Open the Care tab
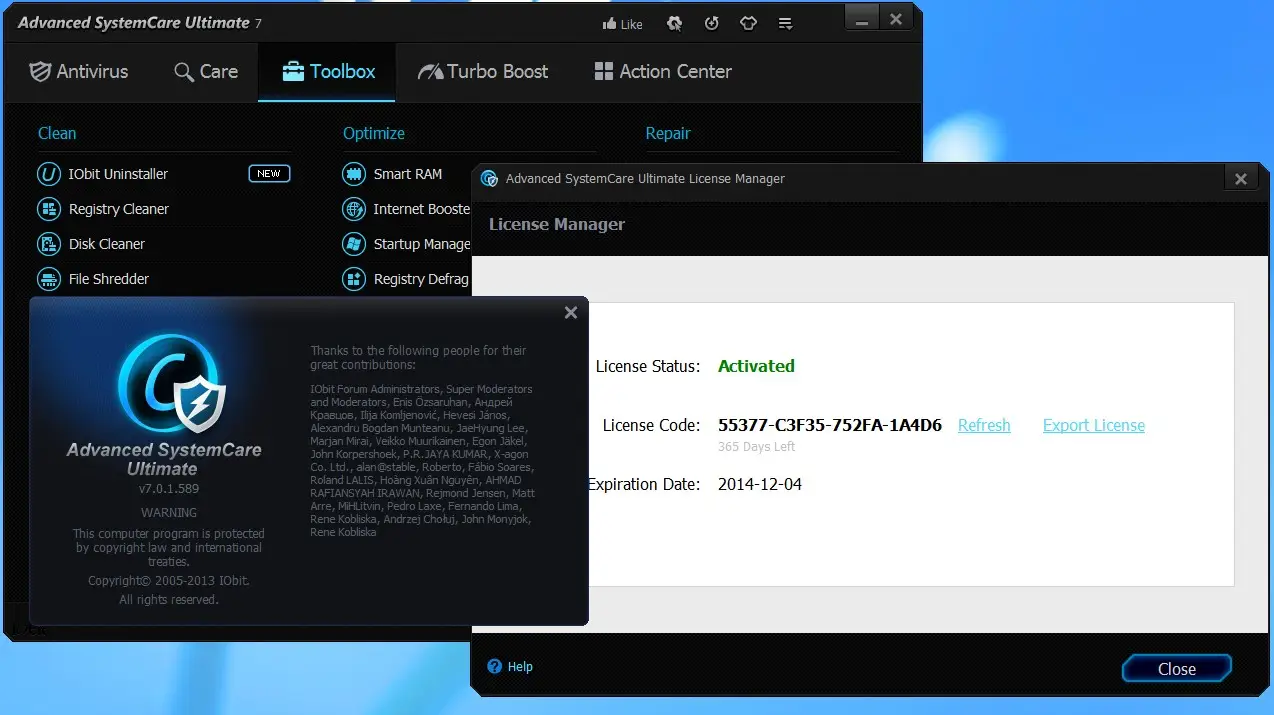This screenshot has width=1274, height=715. tap(206, 71)
